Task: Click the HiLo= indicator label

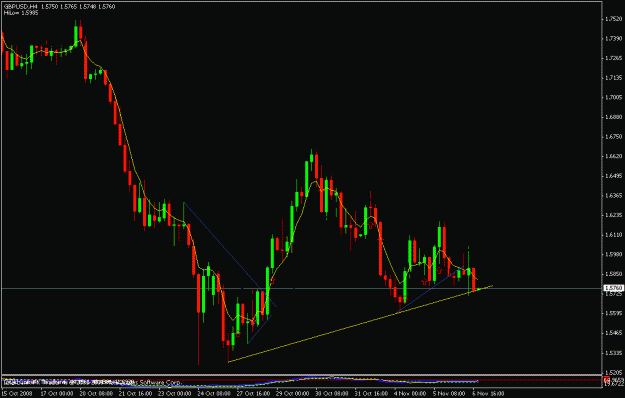Action: tap(21, 13)
